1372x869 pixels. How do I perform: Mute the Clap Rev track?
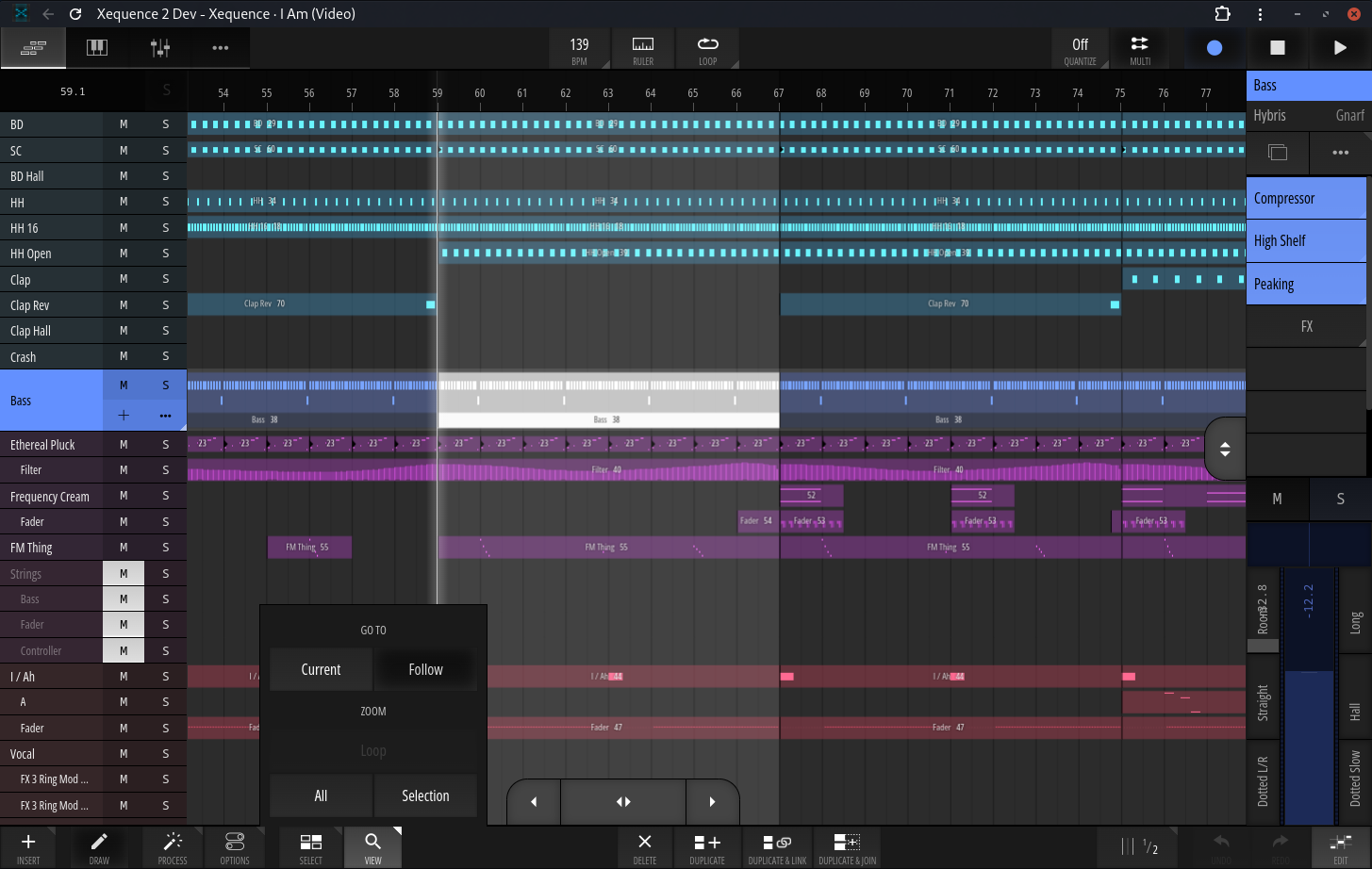click(124, 305)
